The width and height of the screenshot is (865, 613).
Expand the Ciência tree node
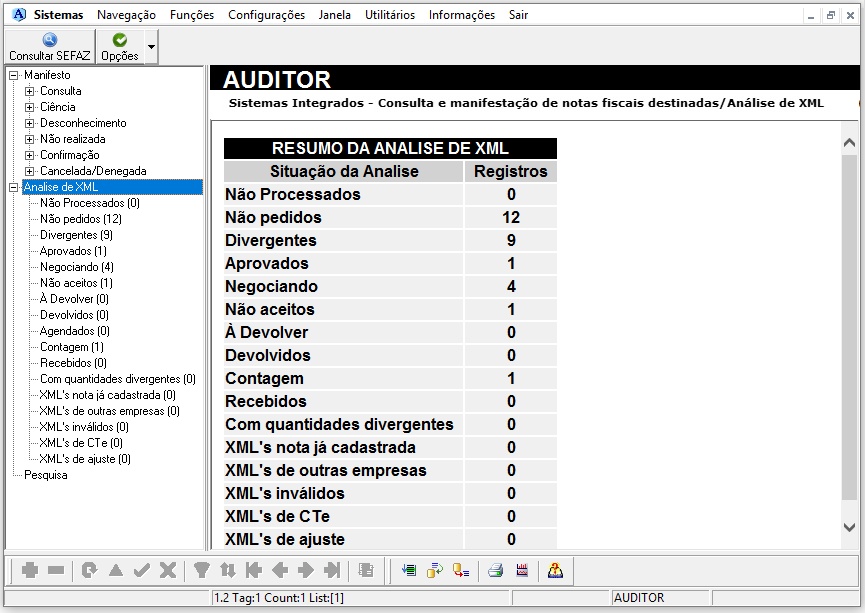click(30, 108)
